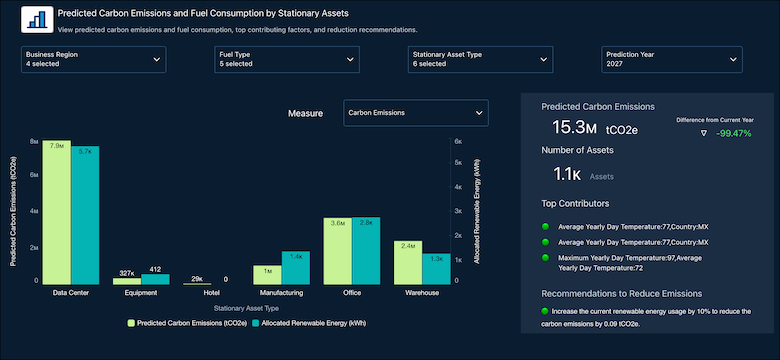The height and width of the screenshot is (360, 780).
Task: Click the Equipment axis label
Action: [141, 293]
